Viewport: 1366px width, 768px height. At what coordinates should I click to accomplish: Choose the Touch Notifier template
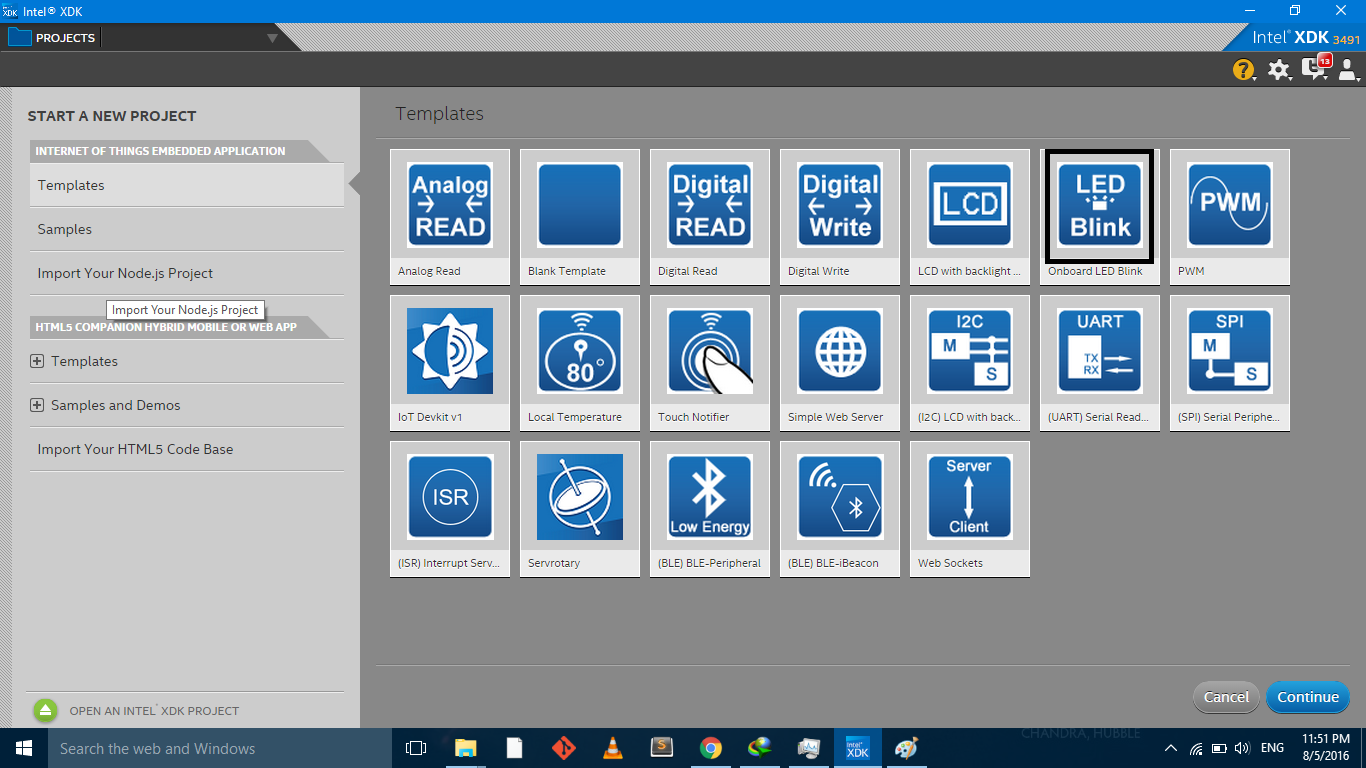coord(710,363)
